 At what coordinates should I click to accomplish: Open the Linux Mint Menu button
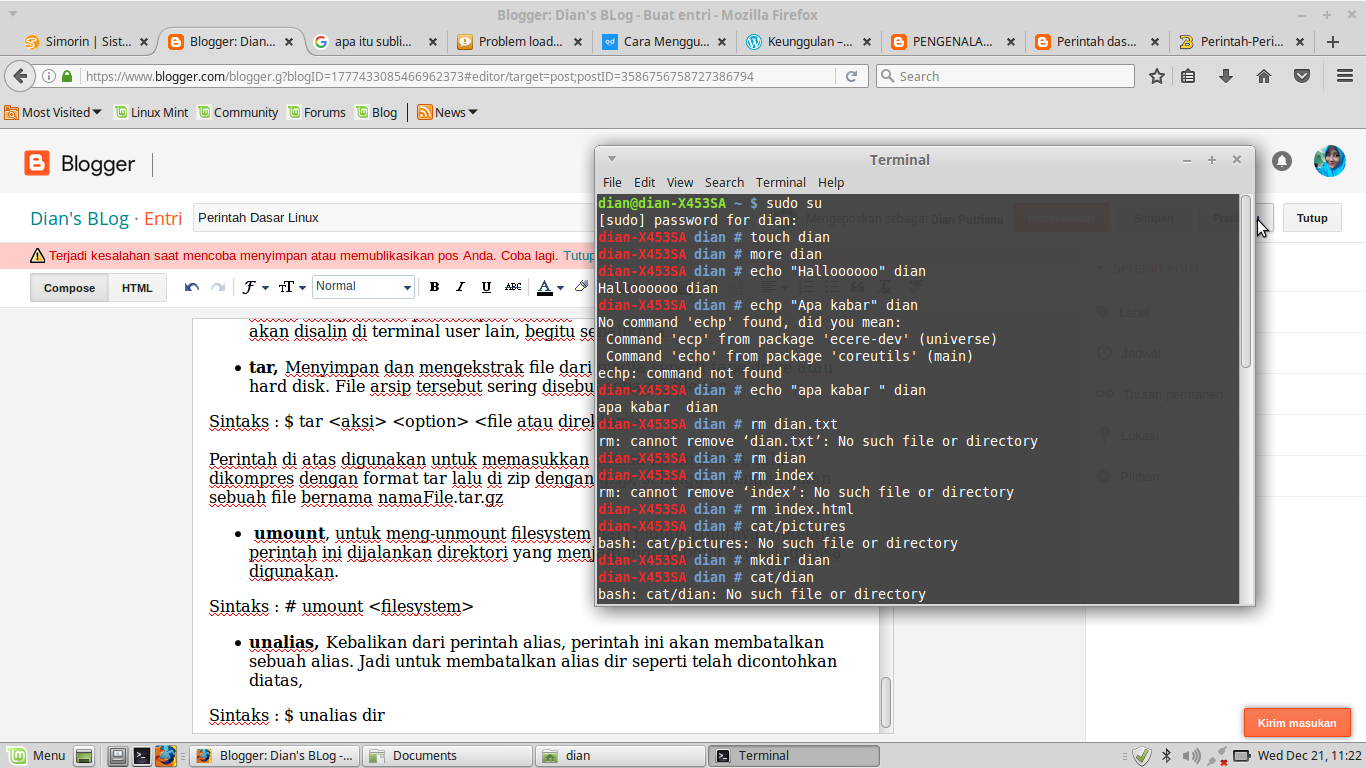(x=38, y=755)
